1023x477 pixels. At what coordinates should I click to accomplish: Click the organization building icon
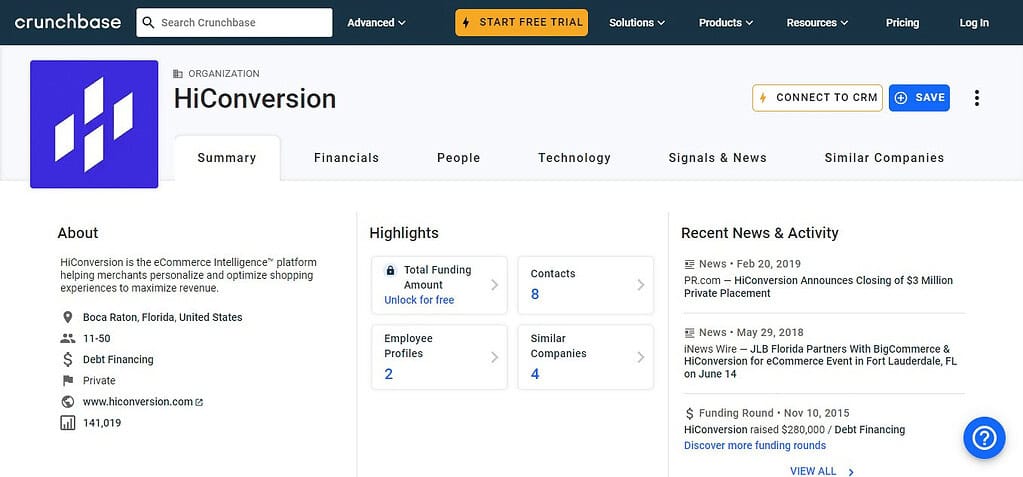coord(178,74)
